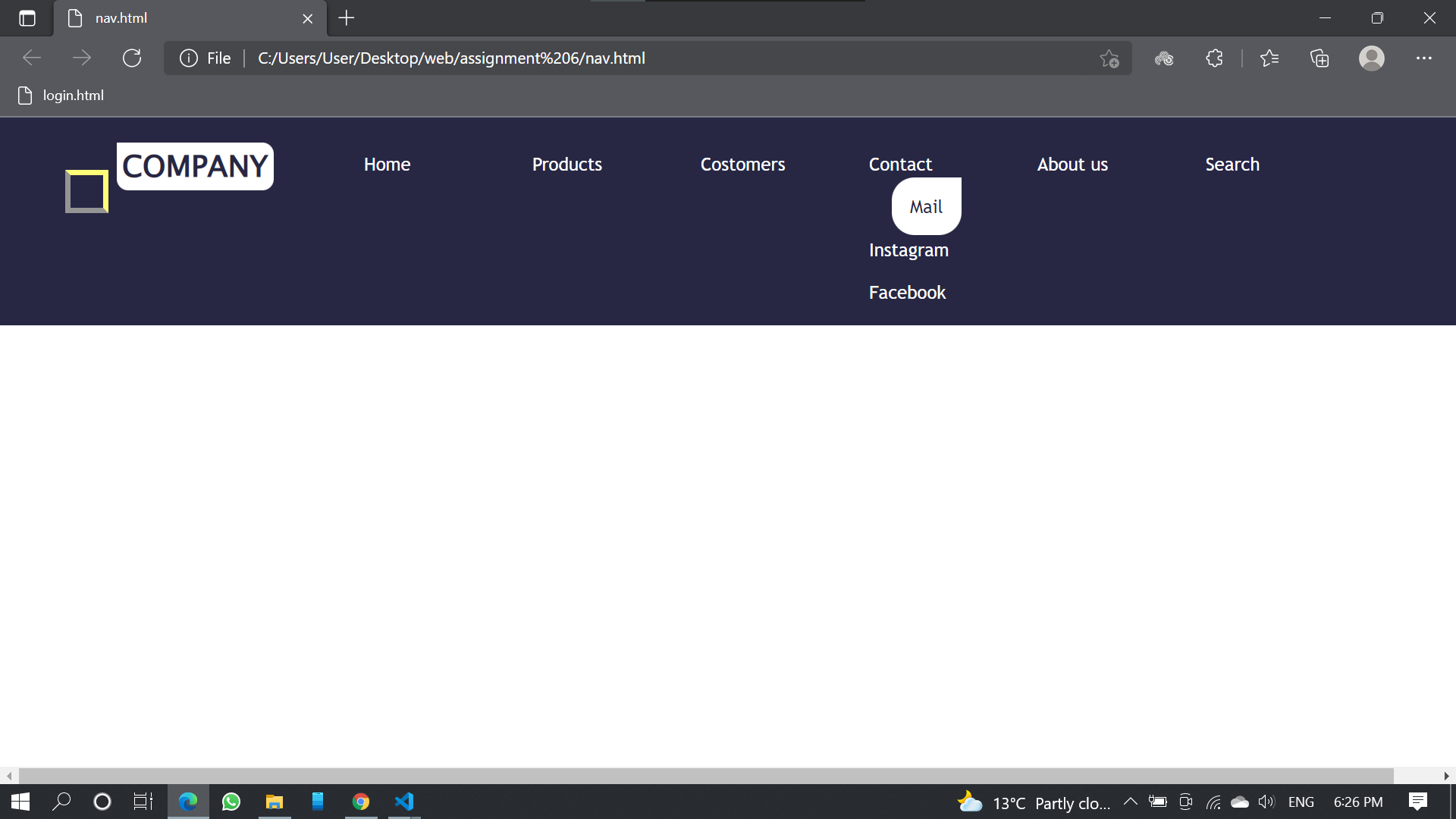This screenshot has width=1456, height=819.
Task: Open the Collections icon
Action: (x=1319, y=58)
